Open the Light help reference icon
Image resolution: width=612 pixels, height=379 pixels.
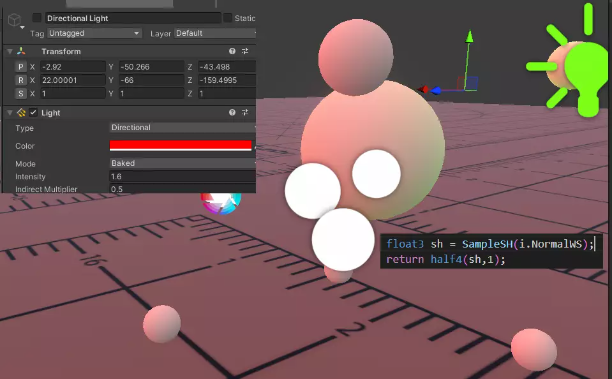pyautogui.click(x=232, y=112)
